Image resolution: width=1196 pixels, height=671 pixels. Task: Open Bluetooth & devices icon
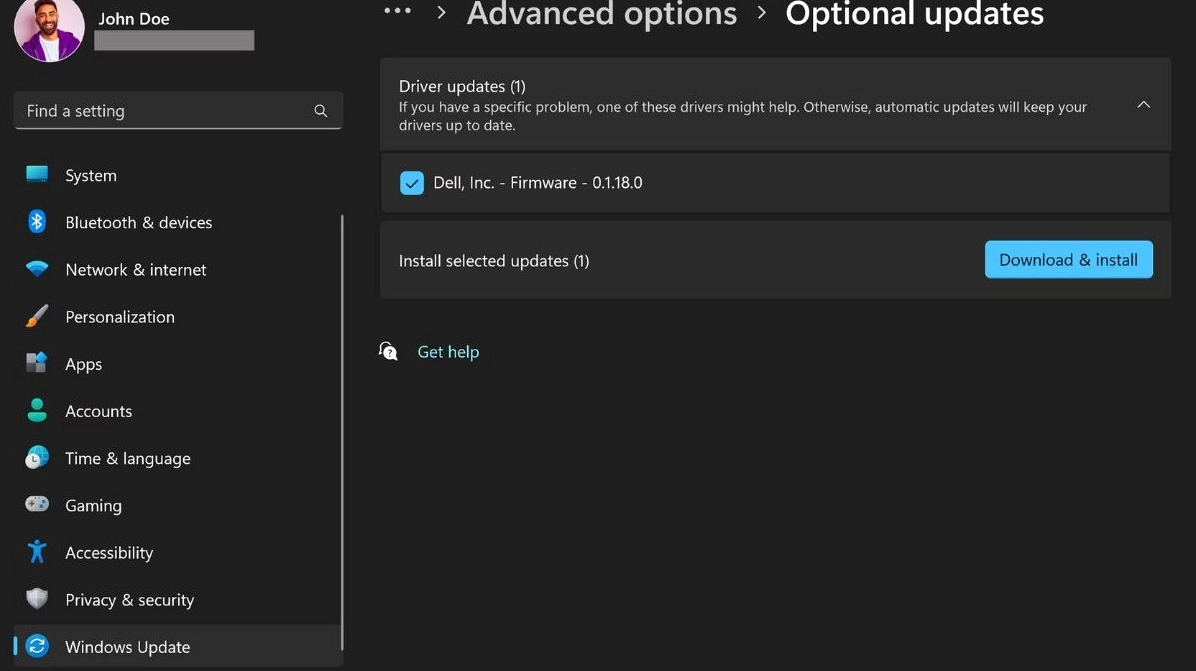[x=37, y=222]
